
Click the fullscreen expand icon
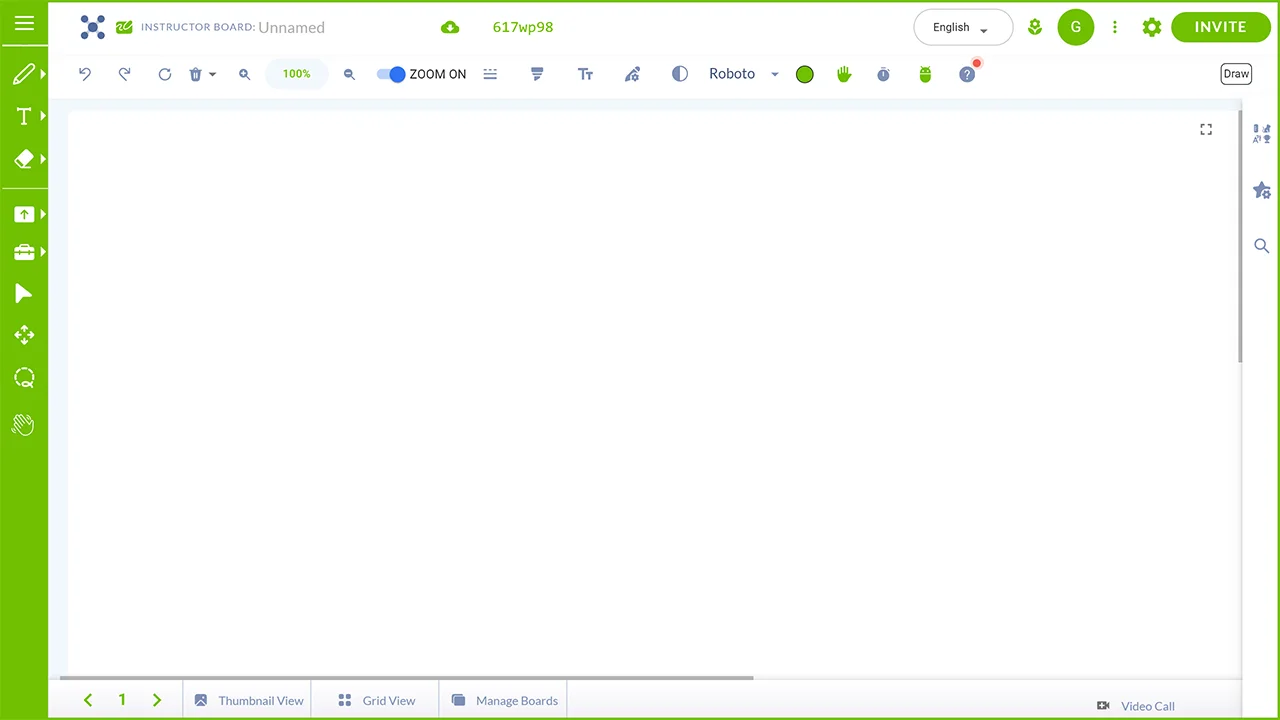tap(1206, 129)
